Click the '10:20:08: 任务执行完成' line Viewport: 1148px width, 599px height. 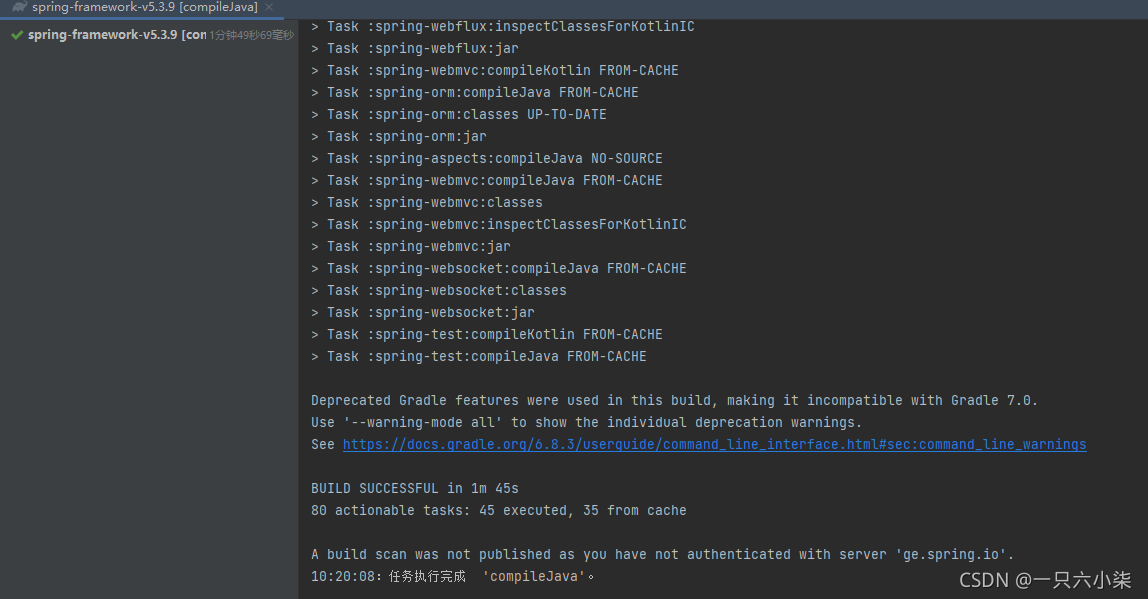pyautogui.click(x=452, y=576)
